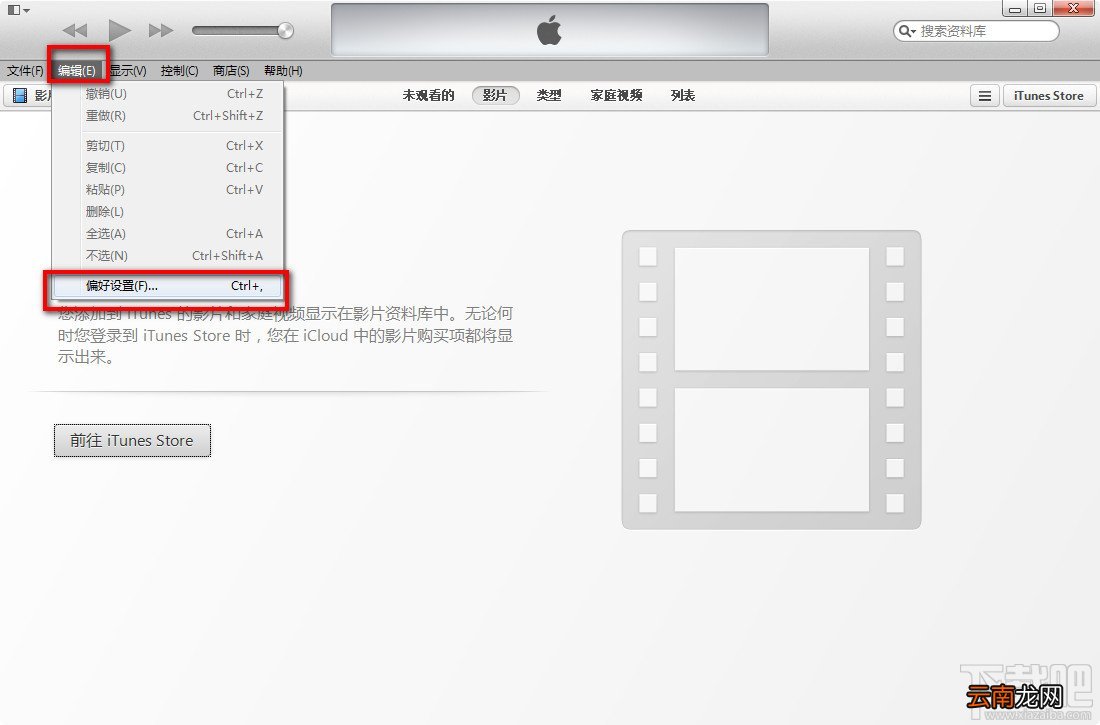1100x725 pixels.
Task: Choose 全选(A) in the edit menu
Action: (168, 234)
